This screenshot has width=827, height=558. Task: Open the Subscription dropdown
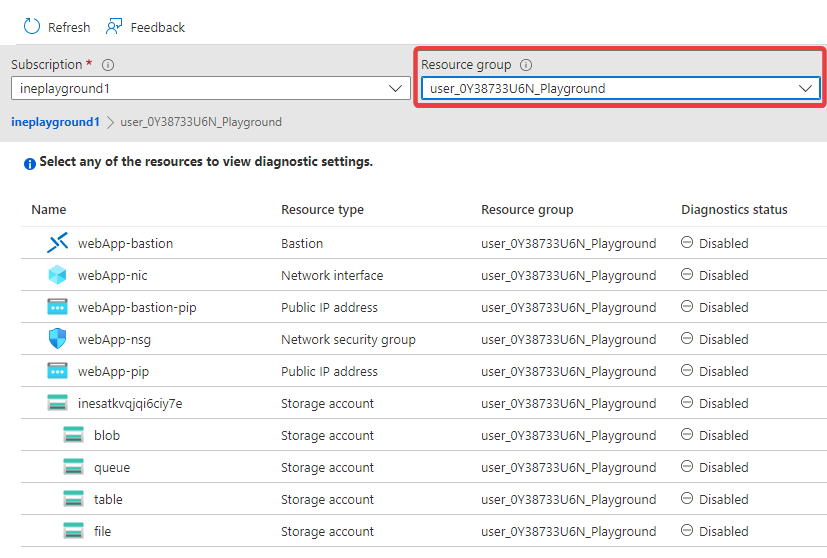pyautogui.click(x=210, y=88)
